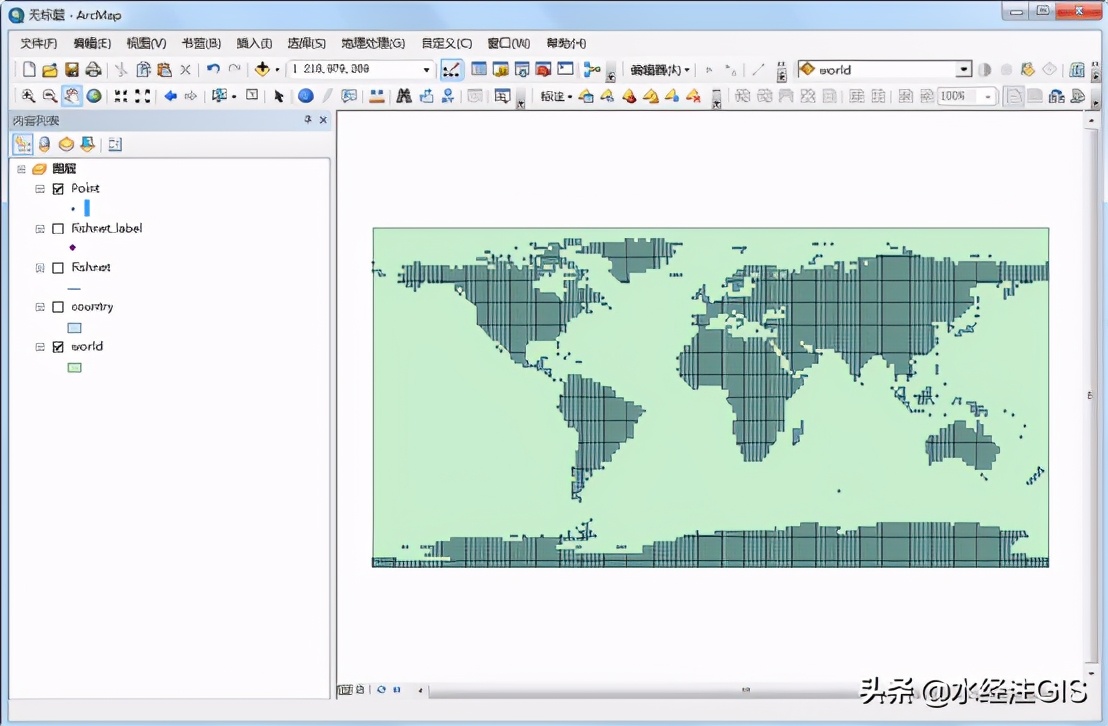
Task: Open the 地理处理(G) menu
Action: [372, 43]
